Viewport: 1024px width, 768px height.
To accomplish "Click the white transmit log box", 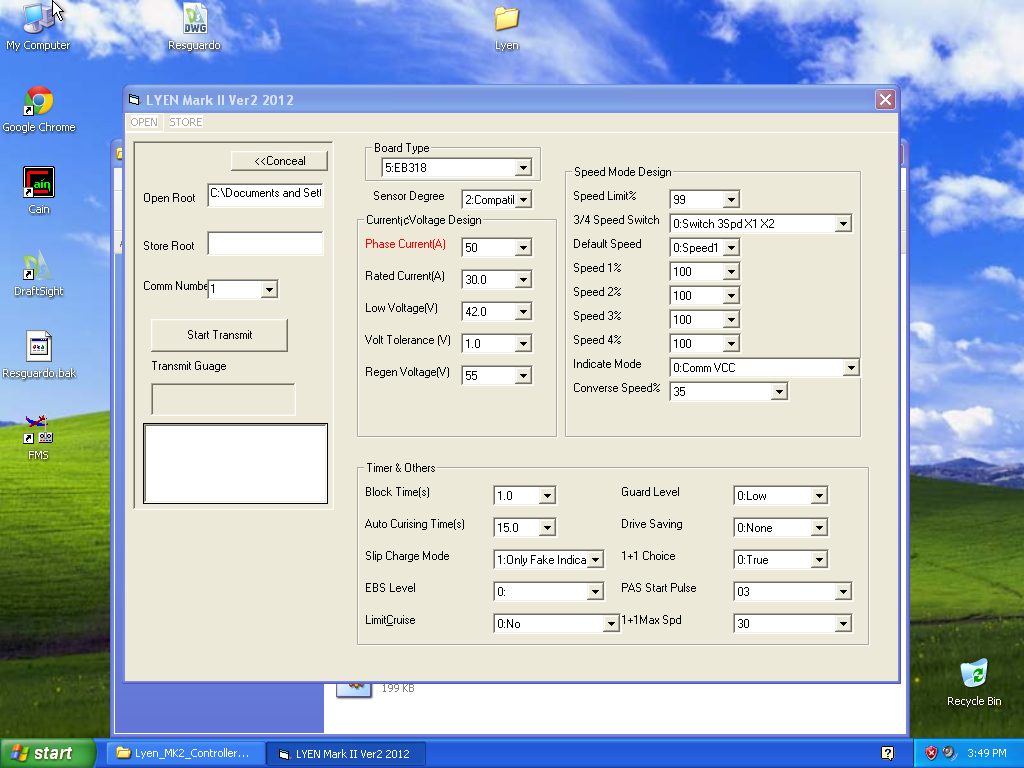I will pos(236,464).
